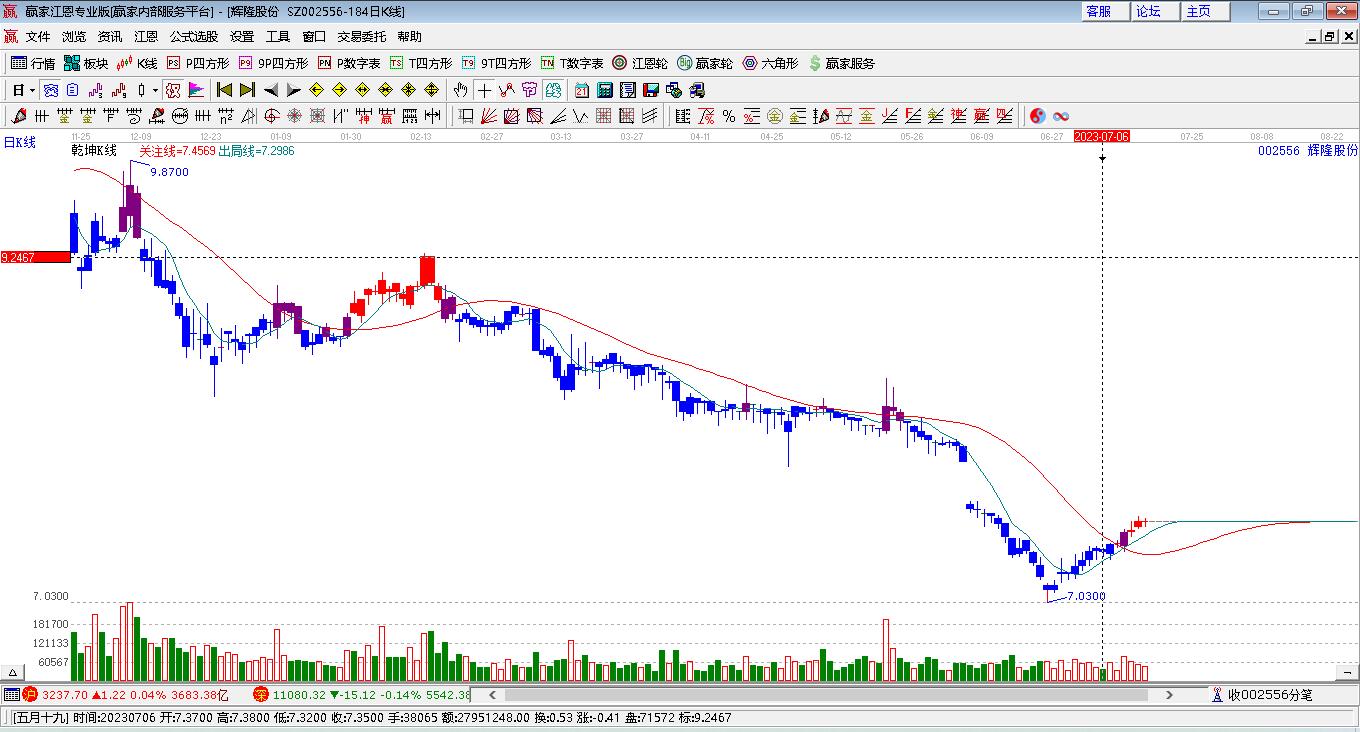Click the horizontal scrollbar right arrow
This screenshot has width=1360, height=732.
(x=1170, y=695)
